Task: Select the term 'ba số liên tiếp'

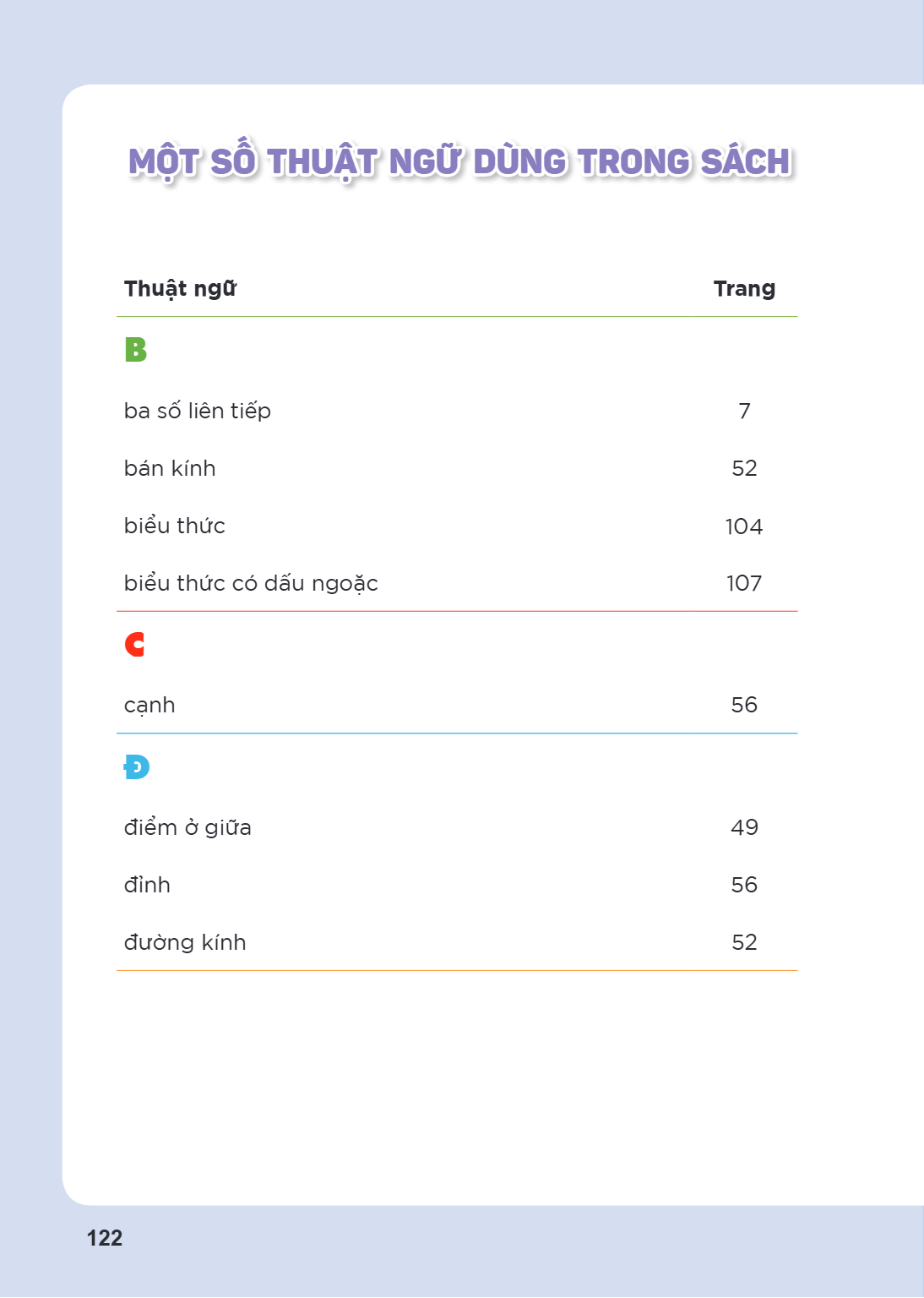Action: 198,411
